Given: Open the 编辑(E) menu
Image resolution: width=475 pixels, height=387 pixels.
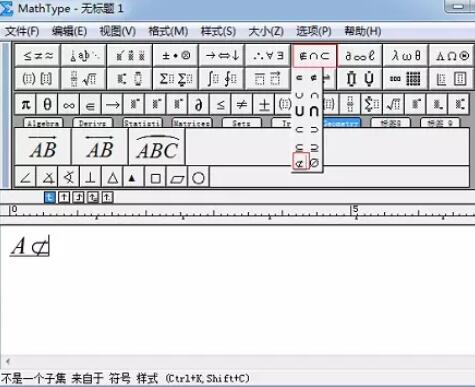Looking at the screenshot, I should click(x=69, y=31).
